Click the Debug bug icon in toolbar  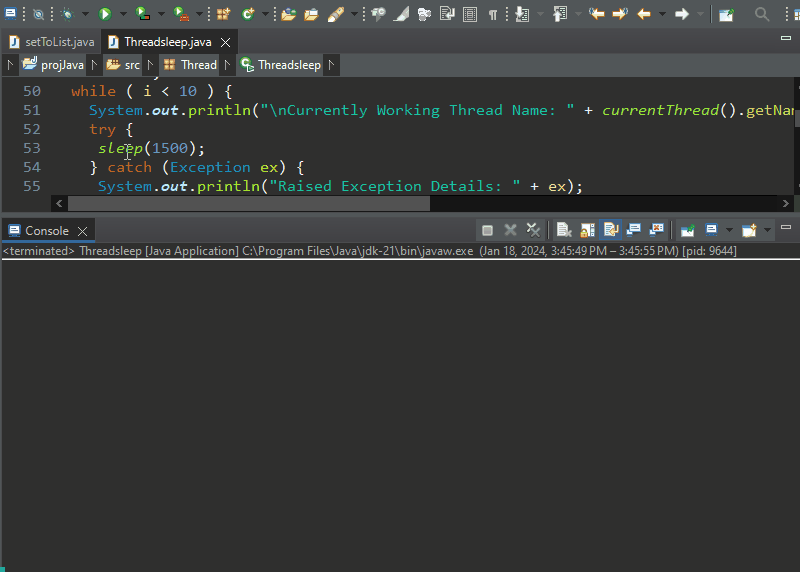68,14
